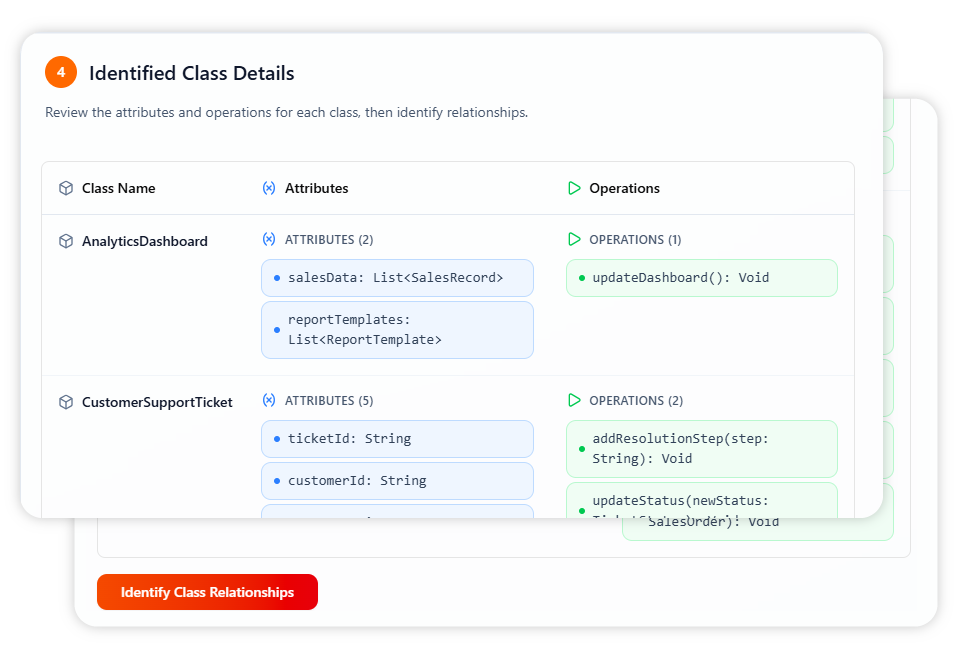Image resolution: width=958 pixels, height=652 pixels.
Task: Click variable icon next to ATTRIBUTES (5)
Action: pyautogui.click(x=268, y=401)
